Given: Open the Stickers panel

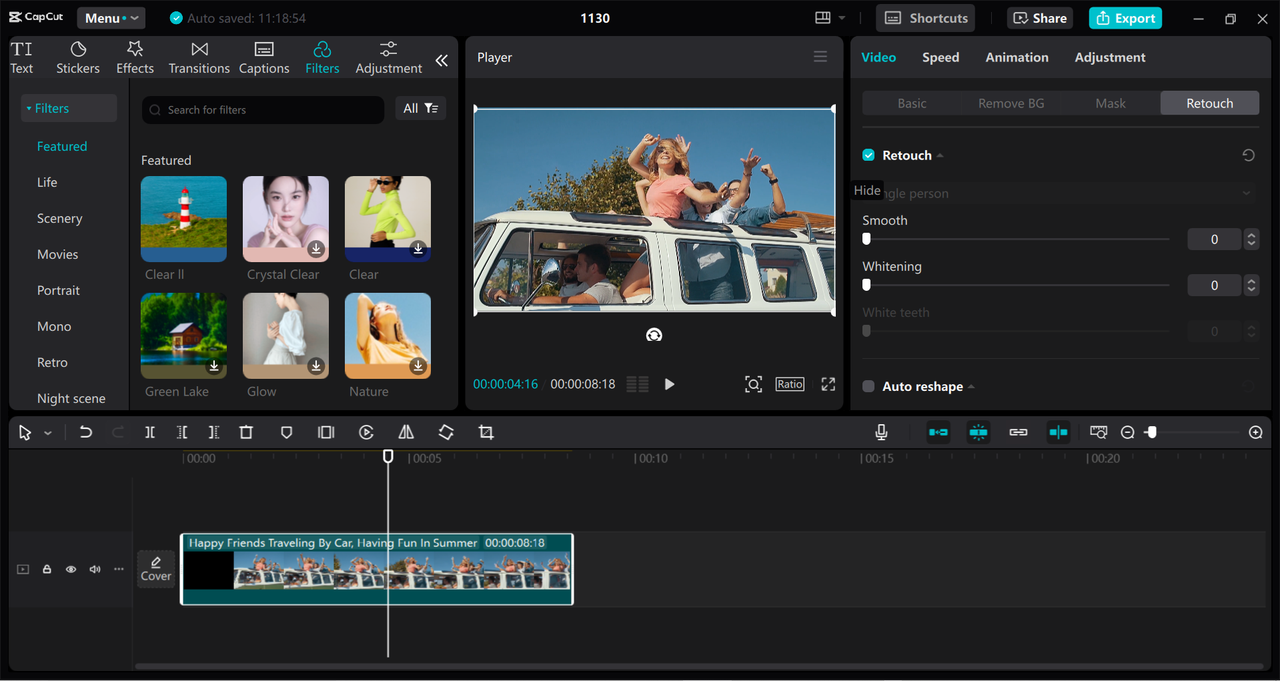Looking at the screenshot, I should (78, 58).
